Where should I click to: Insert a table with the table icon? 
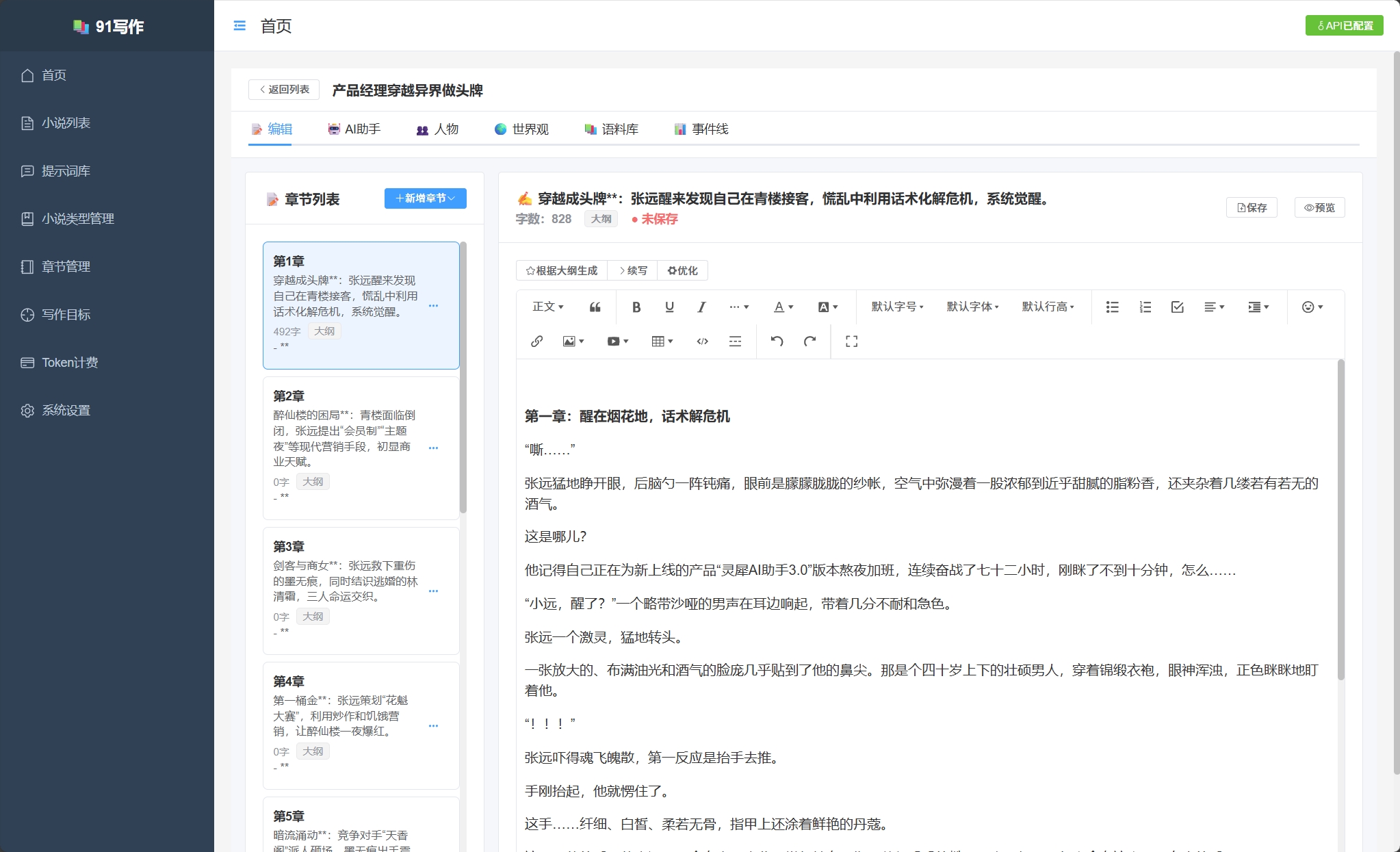click(x=659, y=341)
